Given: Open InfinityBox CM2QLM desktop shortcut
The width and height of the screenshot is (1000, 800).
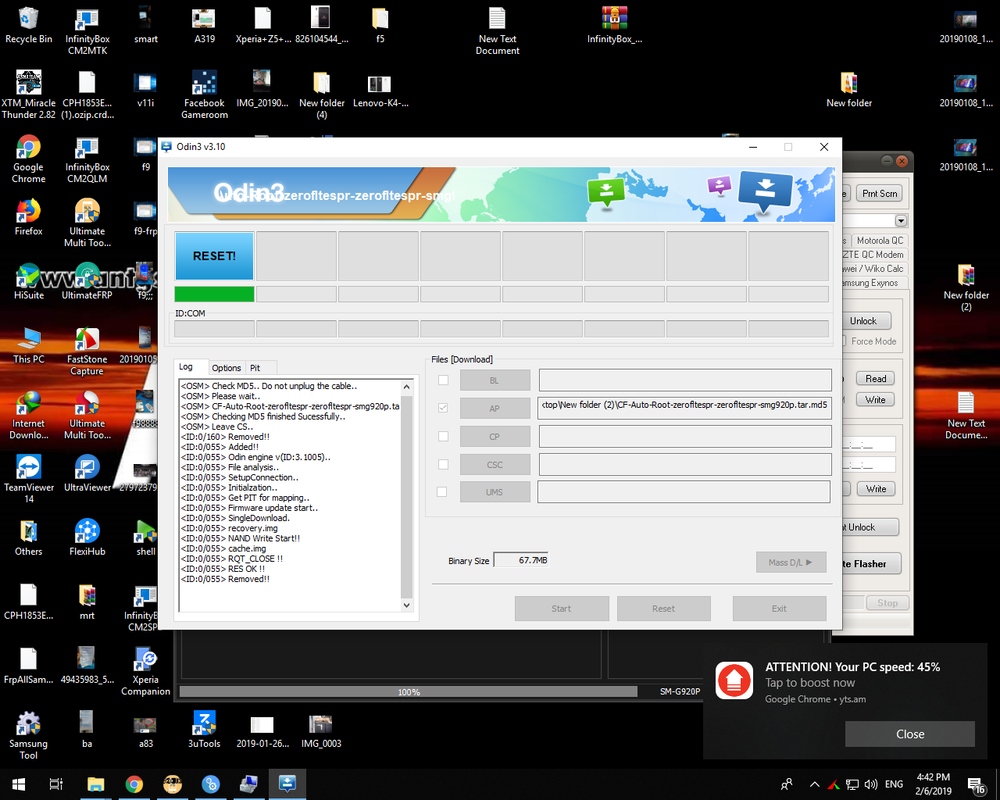Looking at the screenshot, I should tap(87, 159).
